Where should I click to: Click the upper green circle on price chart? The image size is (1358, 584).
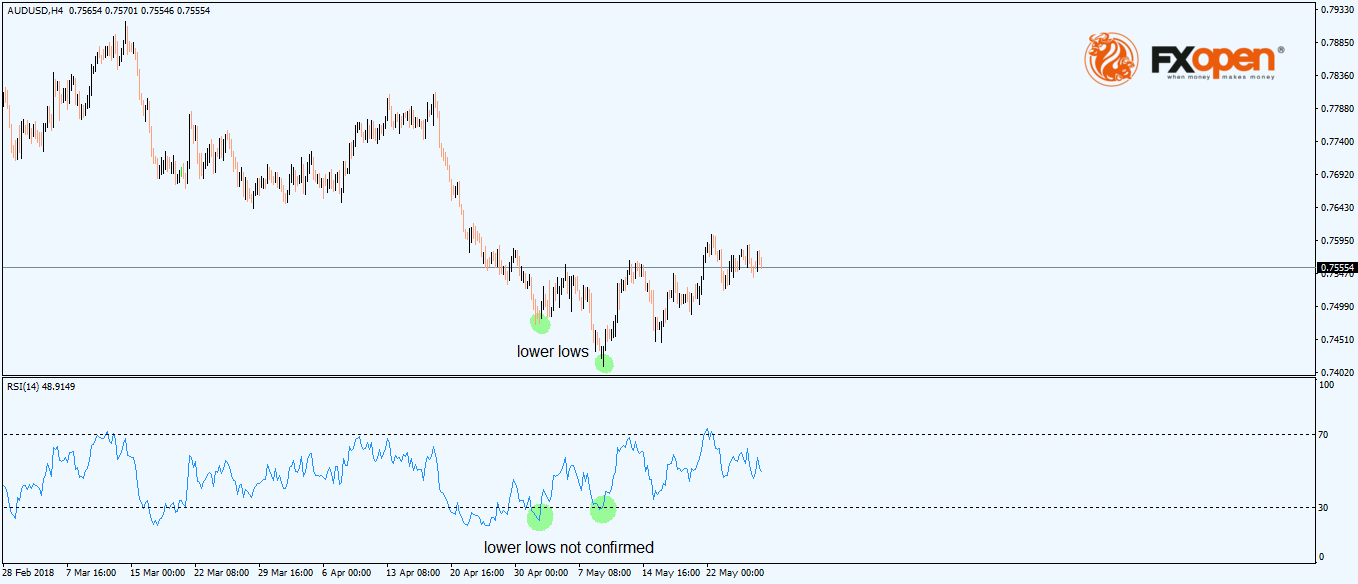[540, 322]
